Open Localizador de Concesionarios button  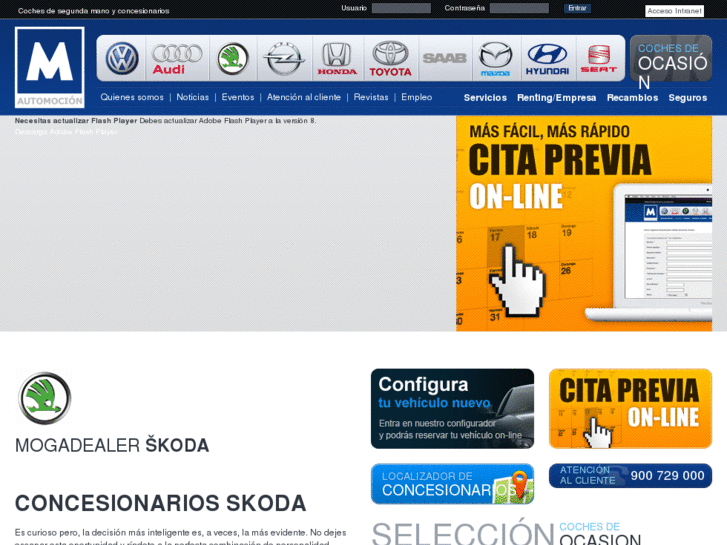453,484
